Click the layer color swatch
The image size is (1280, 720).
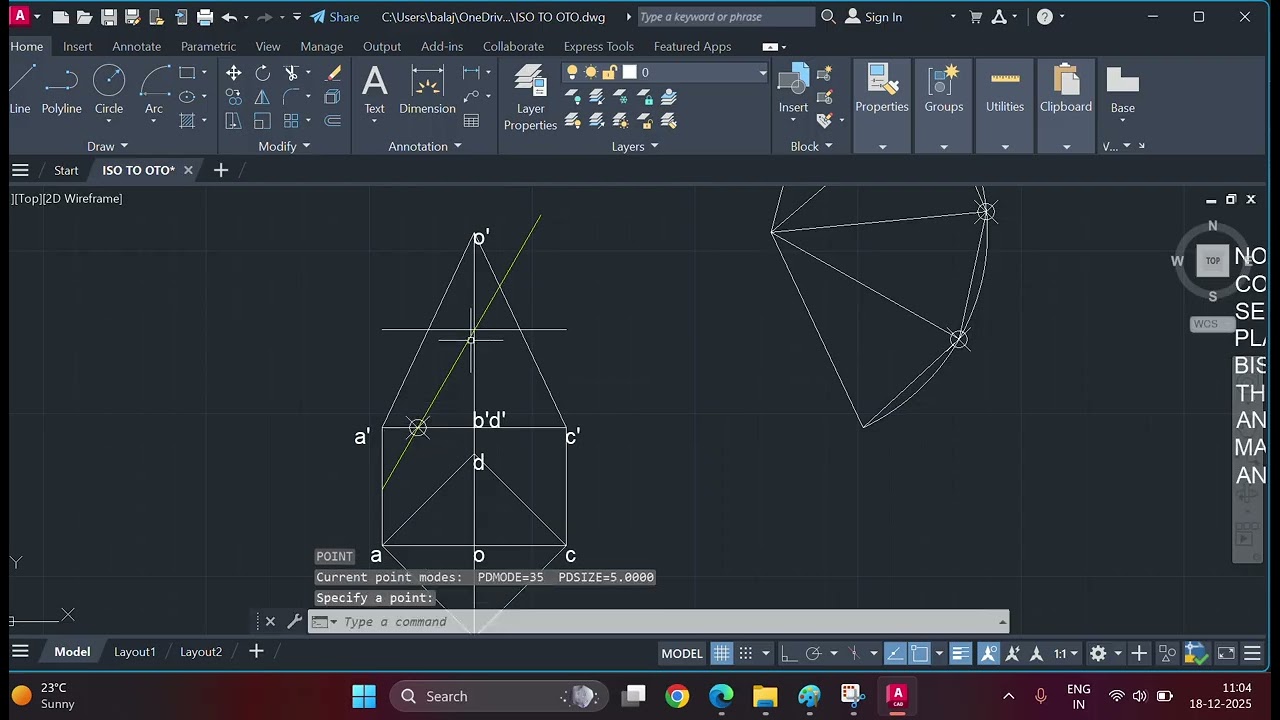(x=630, y=72)
